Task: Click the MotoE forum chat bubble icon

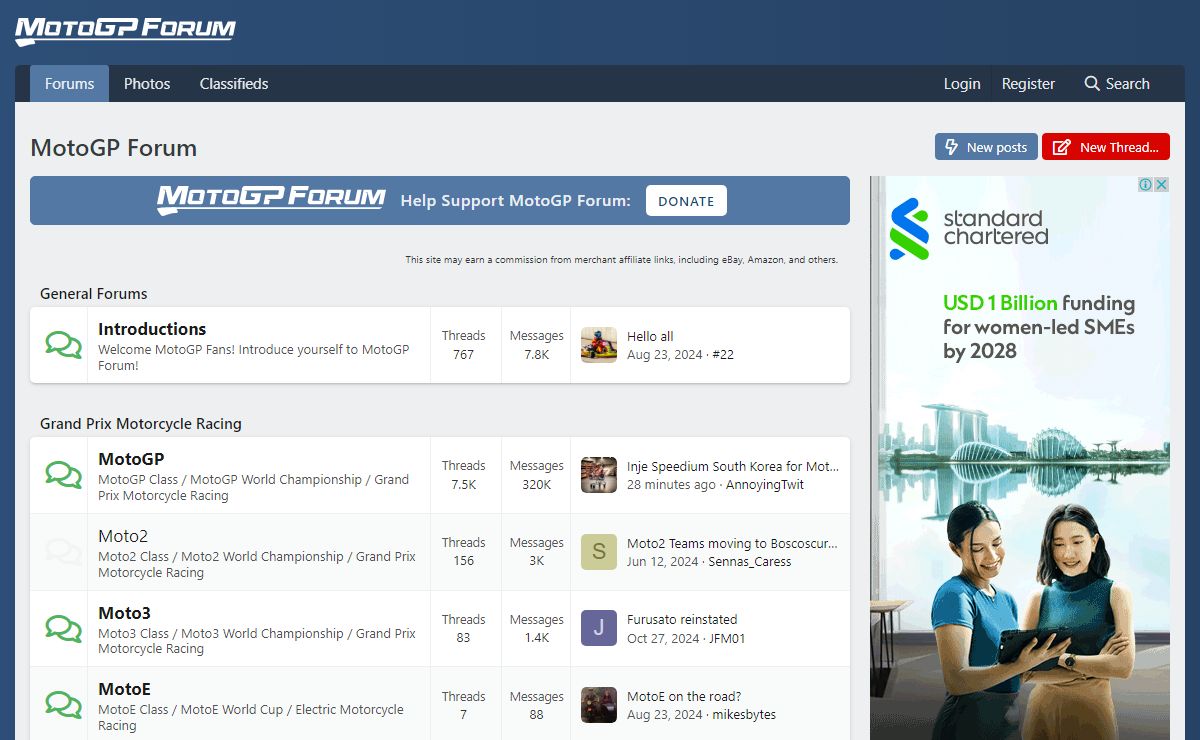Action: tap(64, 705)
